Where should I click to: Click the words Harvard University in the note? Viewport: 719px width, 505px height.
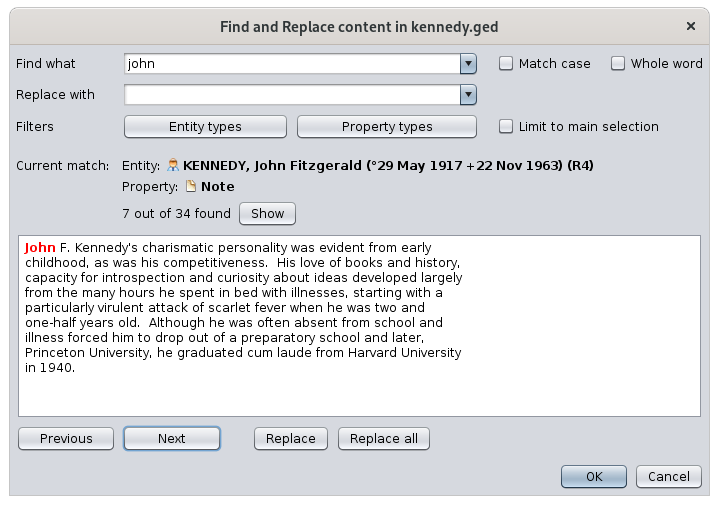pos(404,353)
